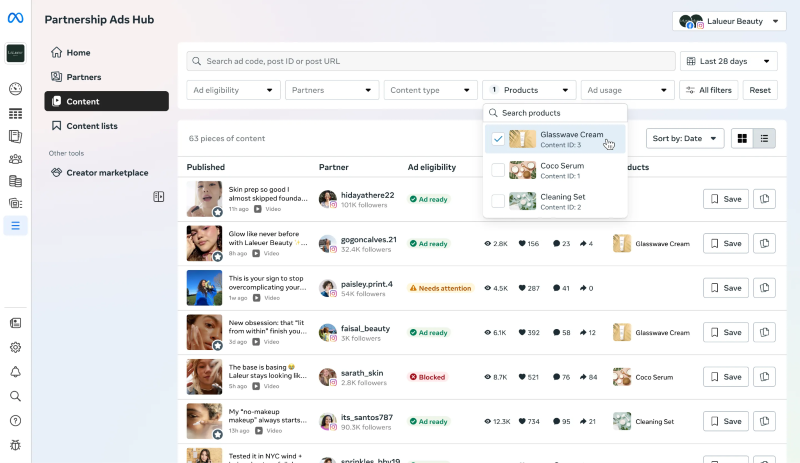Viewport: 800px width, 463px height.
Task: Click the Published column header
Action: [x=206, y=167]
